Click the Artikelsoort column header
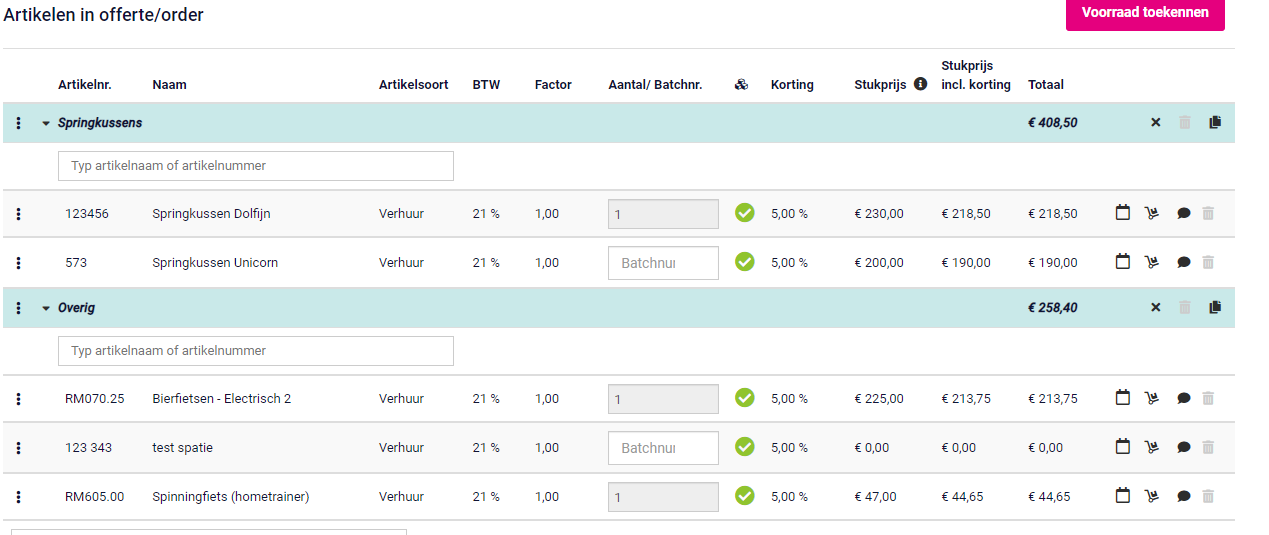Screen dimensions: 1269x535 (x=414, y=85)
